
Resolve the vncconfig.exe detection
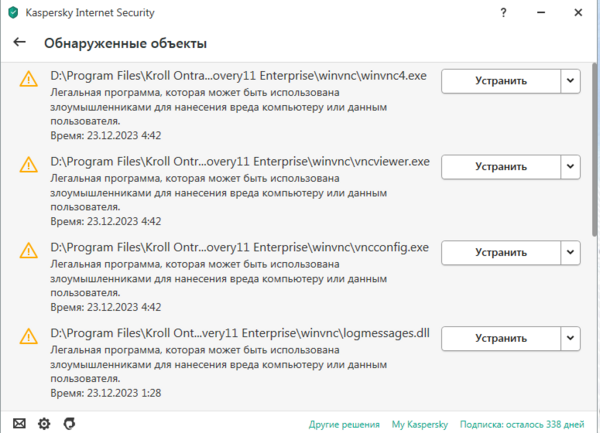point(500,253)
